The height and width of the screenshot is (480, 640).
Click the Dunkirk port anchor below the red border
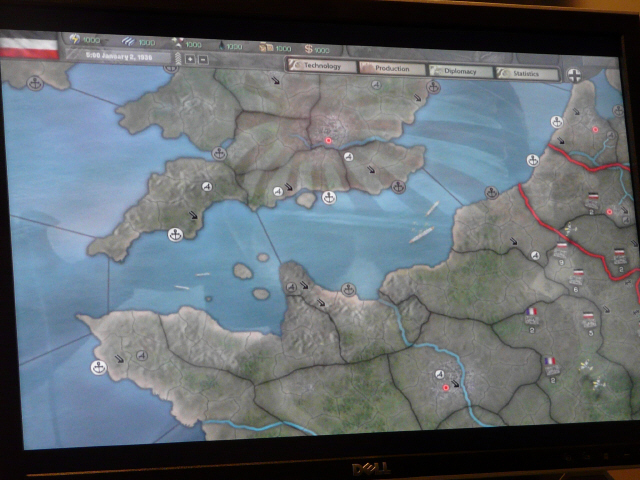pos(532,160)
